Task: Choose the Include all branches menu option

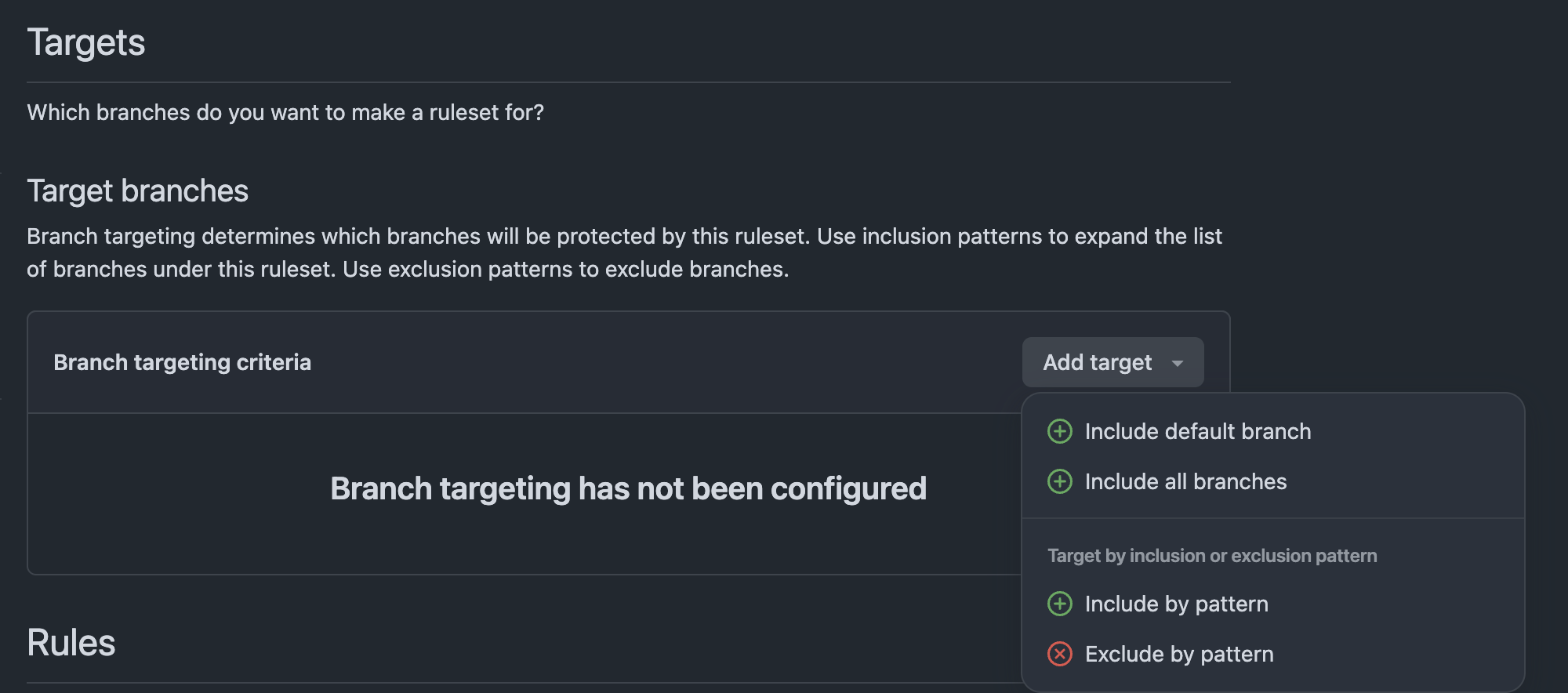Action: (x=1185, y=481)
